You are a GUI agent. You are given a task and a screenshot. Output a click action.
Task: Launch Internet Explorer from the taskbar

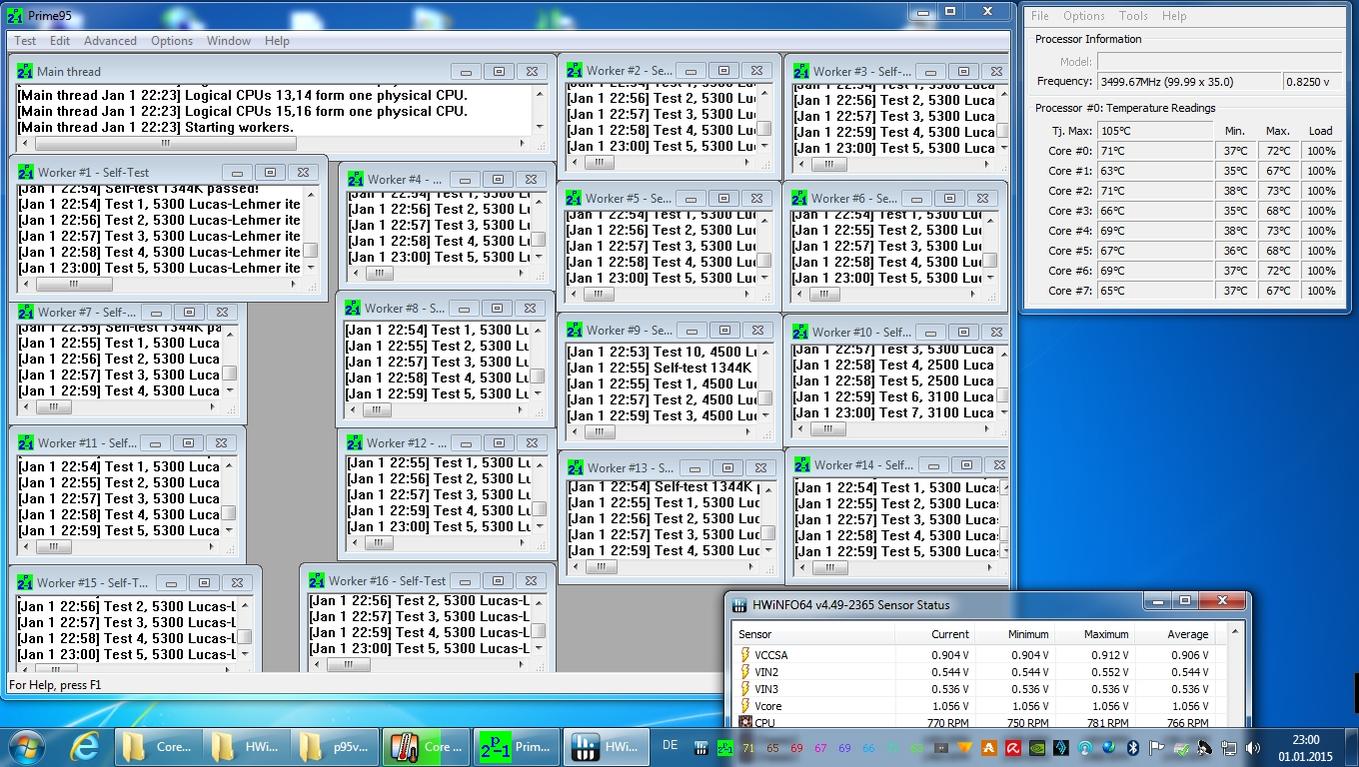point(85,746)
